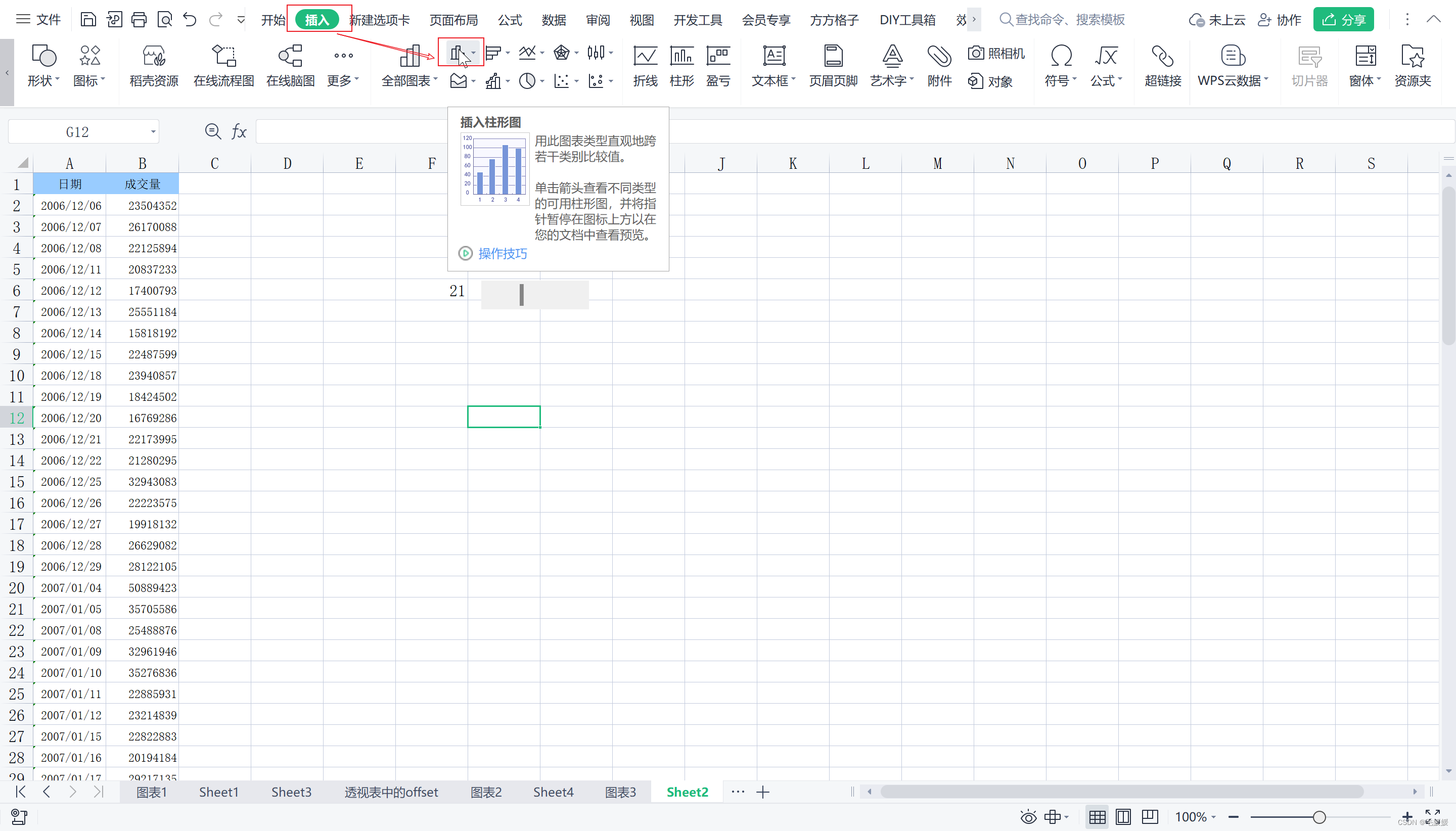Screen dimensions: 1456x831
Task: Open Print Preview icon
Action: [x=164, y=20]
